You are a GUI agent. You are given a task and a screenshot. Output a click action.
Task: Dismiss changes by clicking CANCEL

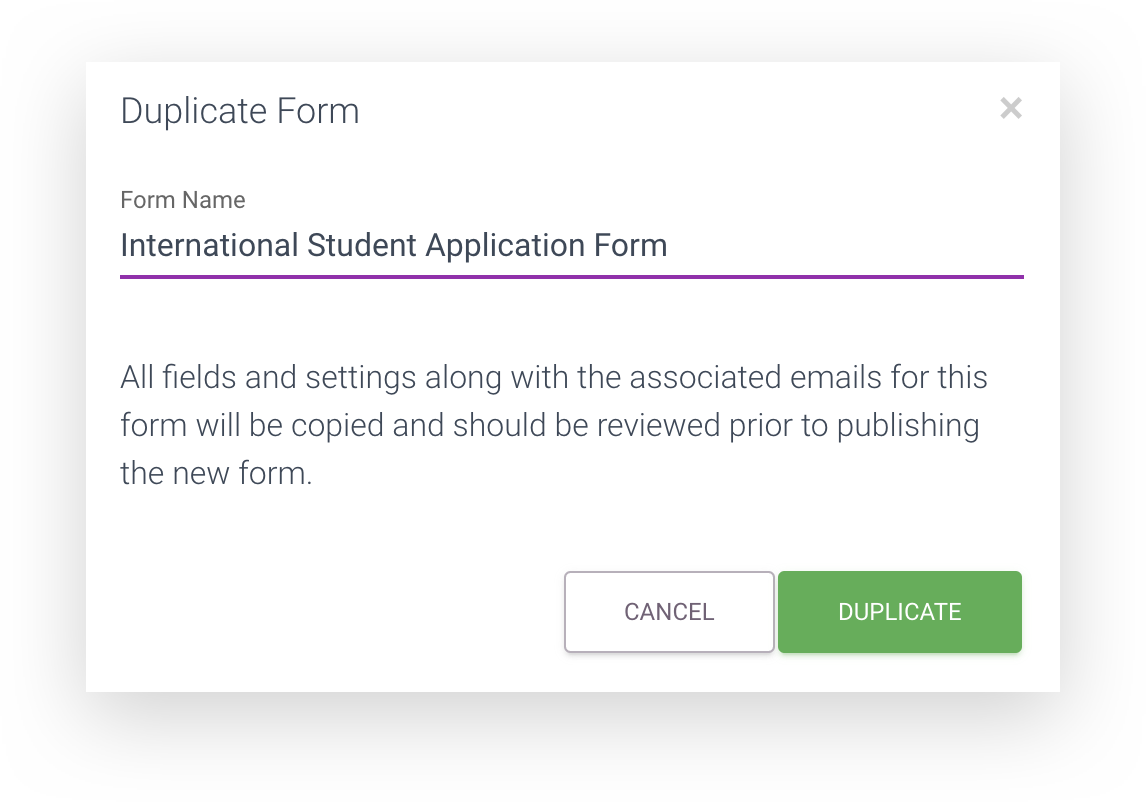point(668,611)
